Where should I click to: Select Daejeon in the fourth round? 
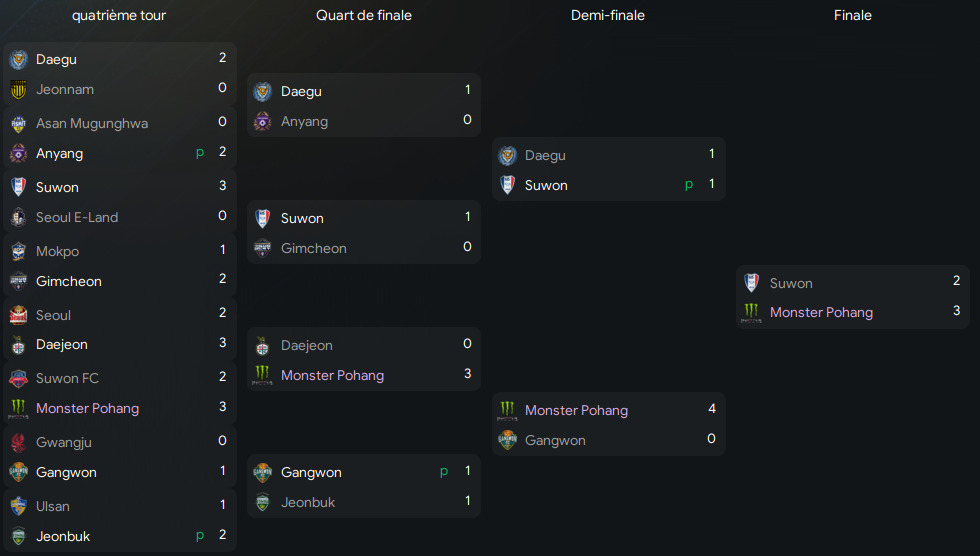coord(62,345)
